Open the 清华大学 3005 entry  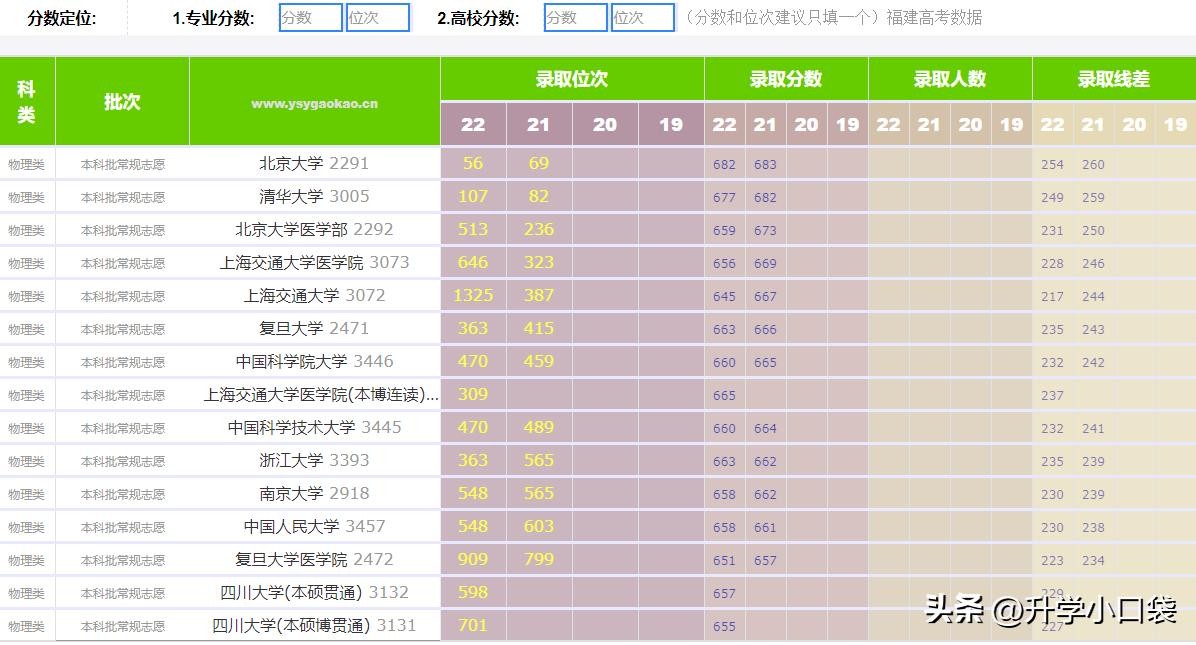pyautogui.click(x=314, y=196)
